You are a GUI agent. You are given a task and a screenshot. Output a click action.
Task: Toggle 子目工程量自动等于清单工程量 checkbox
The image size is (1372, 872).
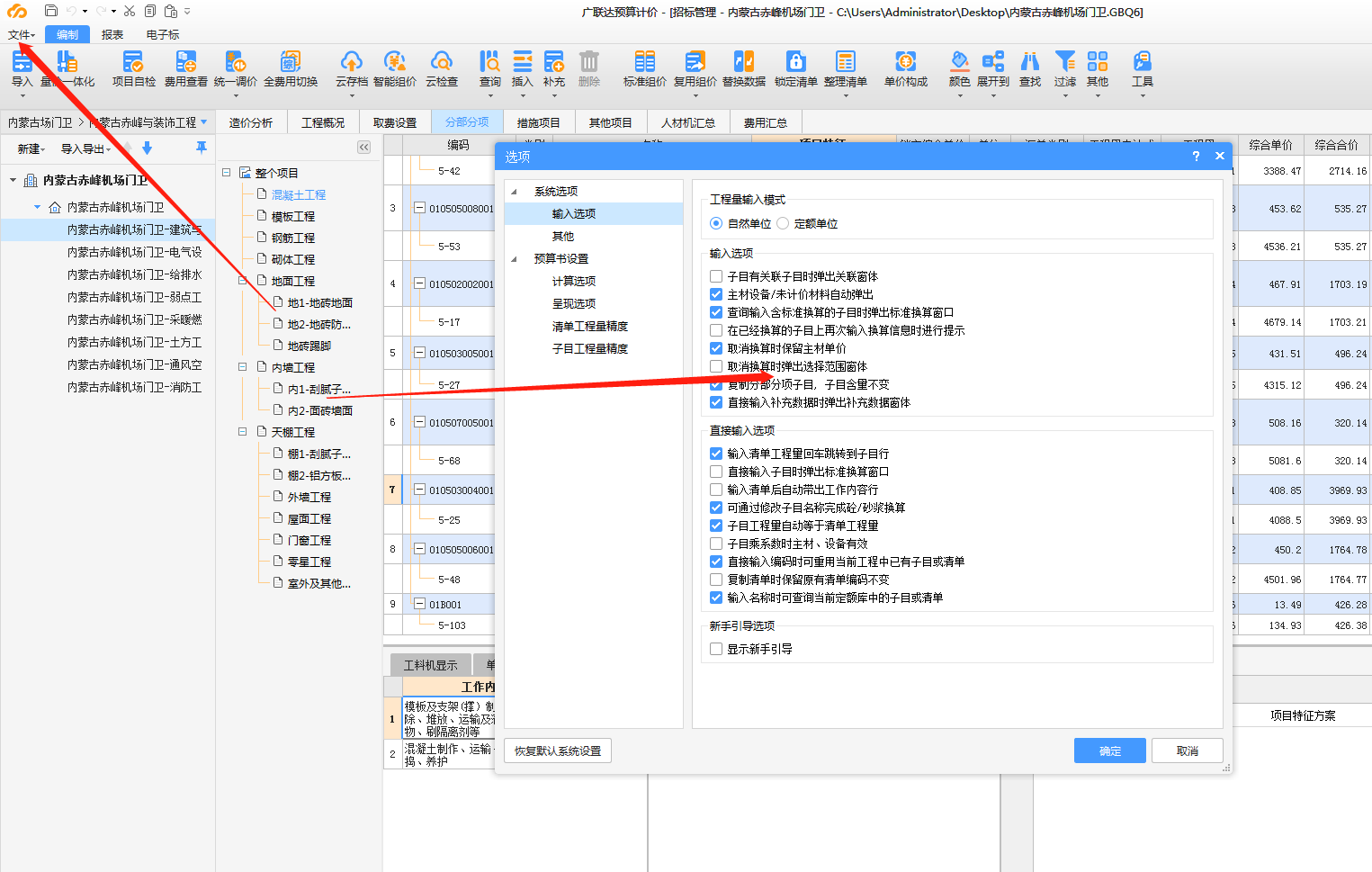click(716, 526)
